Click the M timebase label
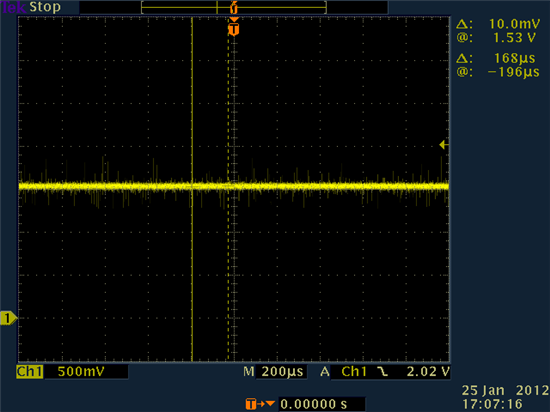This screenshot has width=550, height=412. click(249, 372)
